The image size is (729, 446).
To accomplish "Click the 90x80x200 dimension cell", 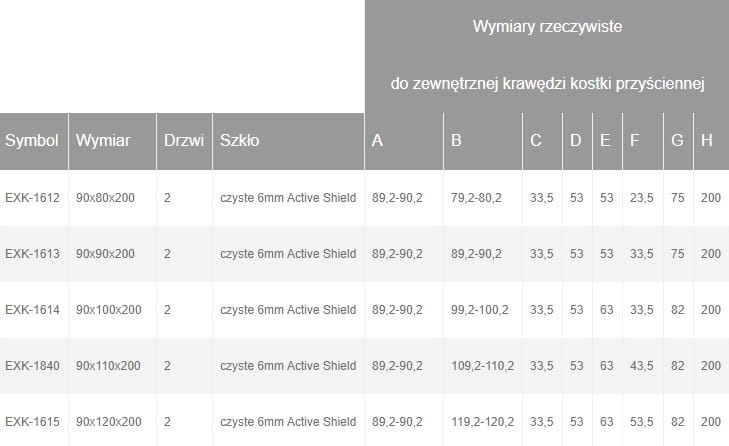I will [x=105, y=198].
